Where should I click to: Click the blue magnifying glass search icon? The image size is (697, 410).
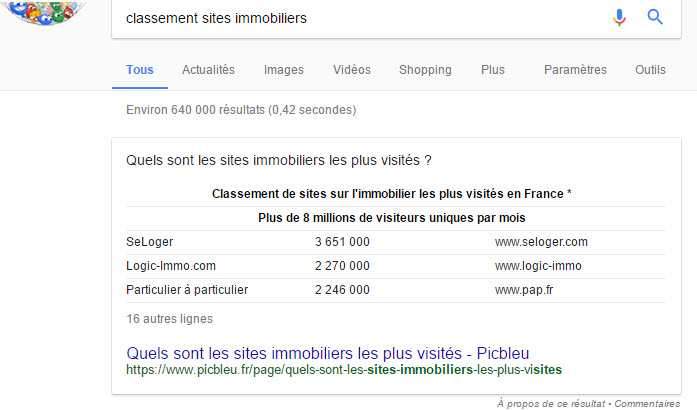coord(655,17)
